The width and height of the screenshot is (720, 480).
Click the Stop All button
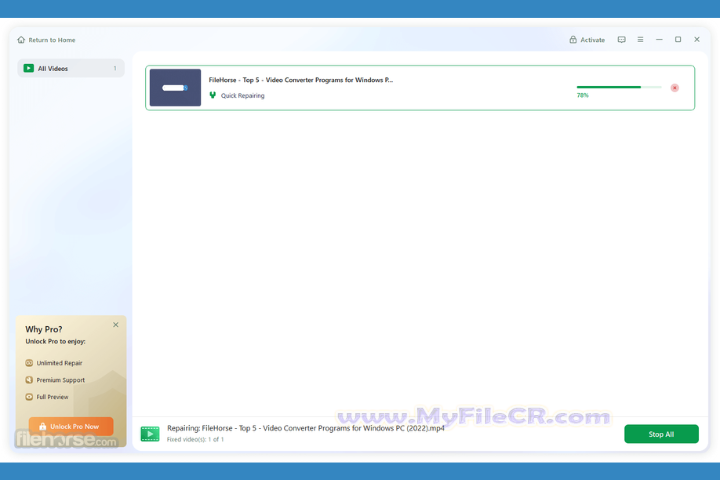(x=661, y=434)
